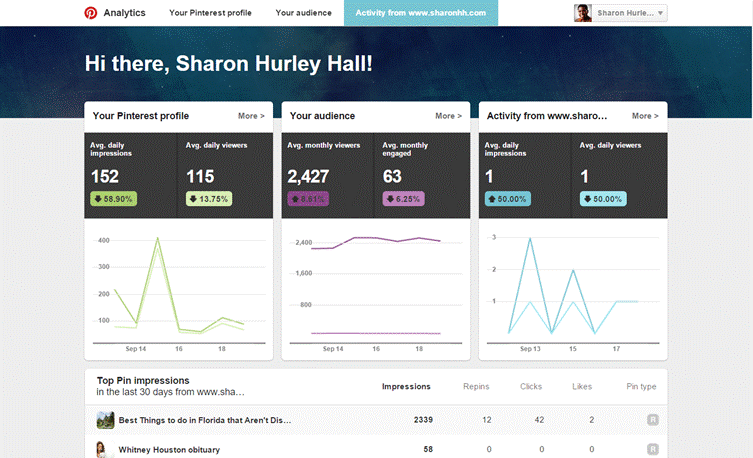Click the purple monthly viewers change badge
Image resolution: width=753 pixels, height=458 pixels.
(x=308, y=199)
